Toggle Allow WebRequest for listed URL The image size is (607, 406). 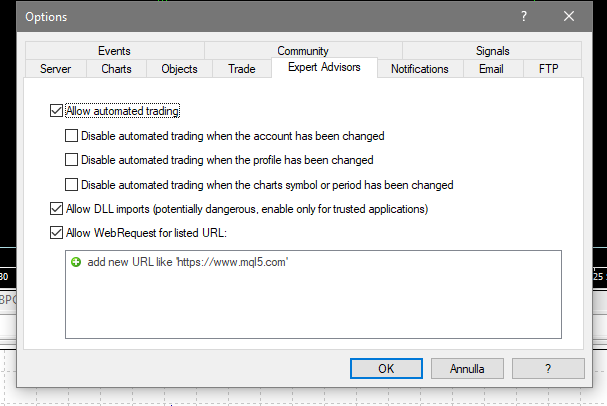55,233
